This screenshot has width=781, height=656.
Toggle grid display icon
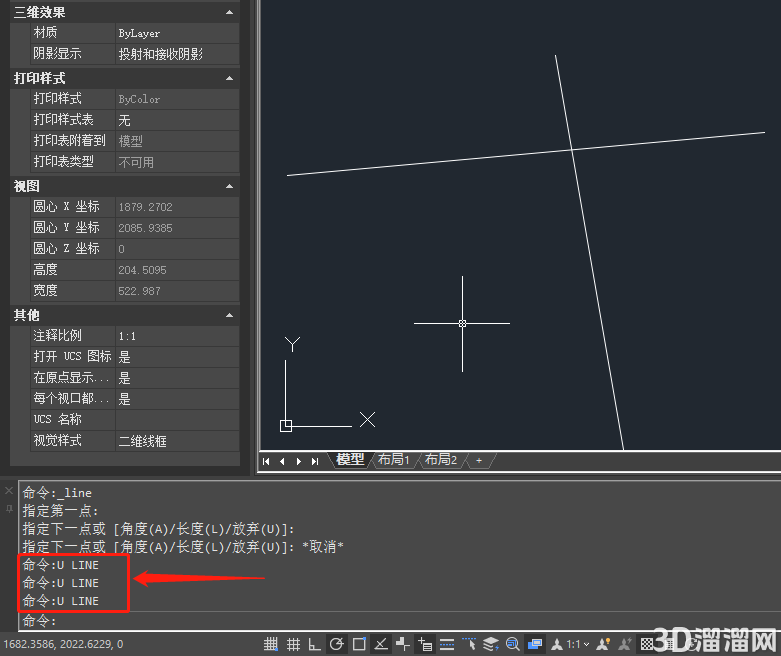(x=293, y=644)
